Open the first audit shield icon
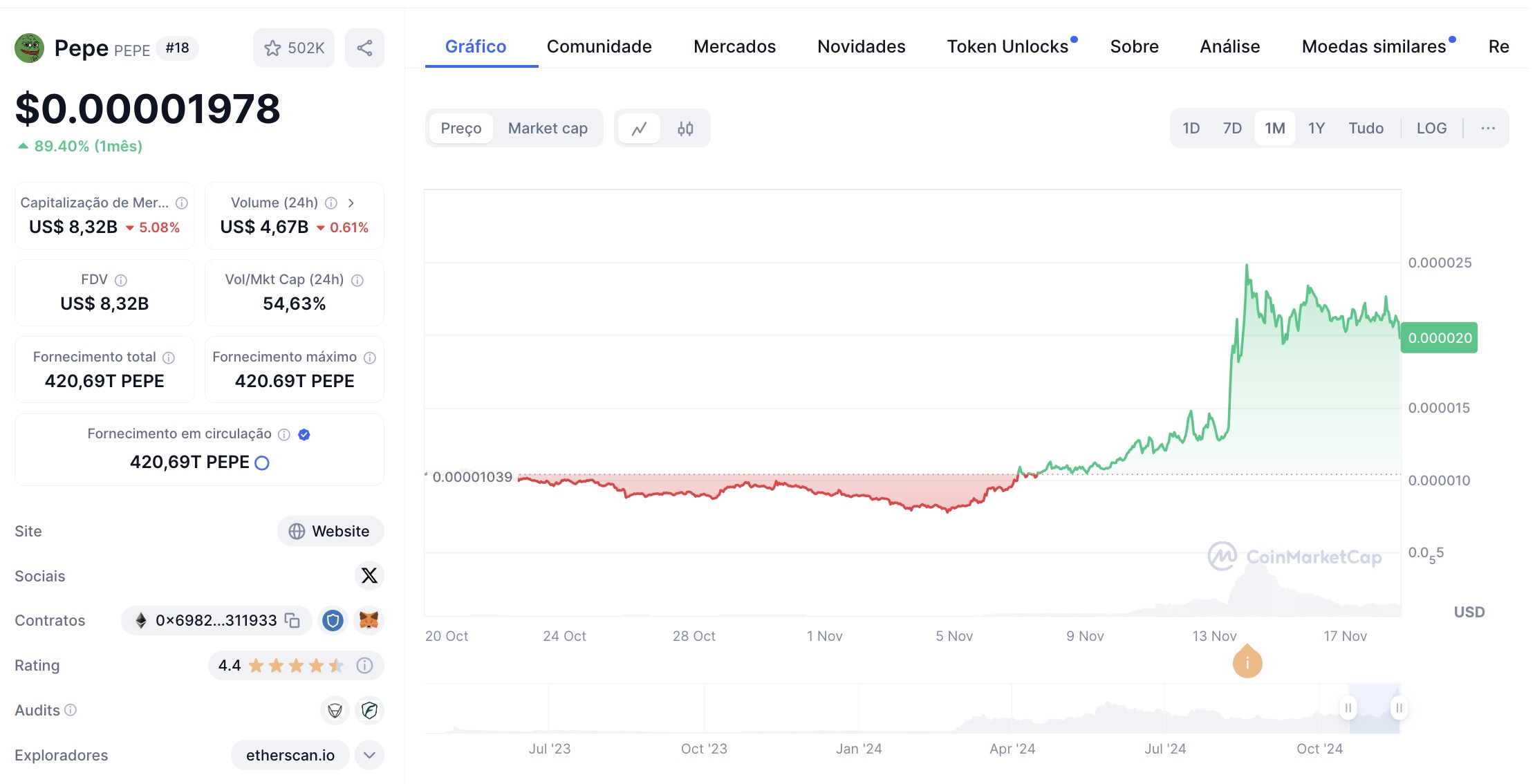 coord(335,710)
